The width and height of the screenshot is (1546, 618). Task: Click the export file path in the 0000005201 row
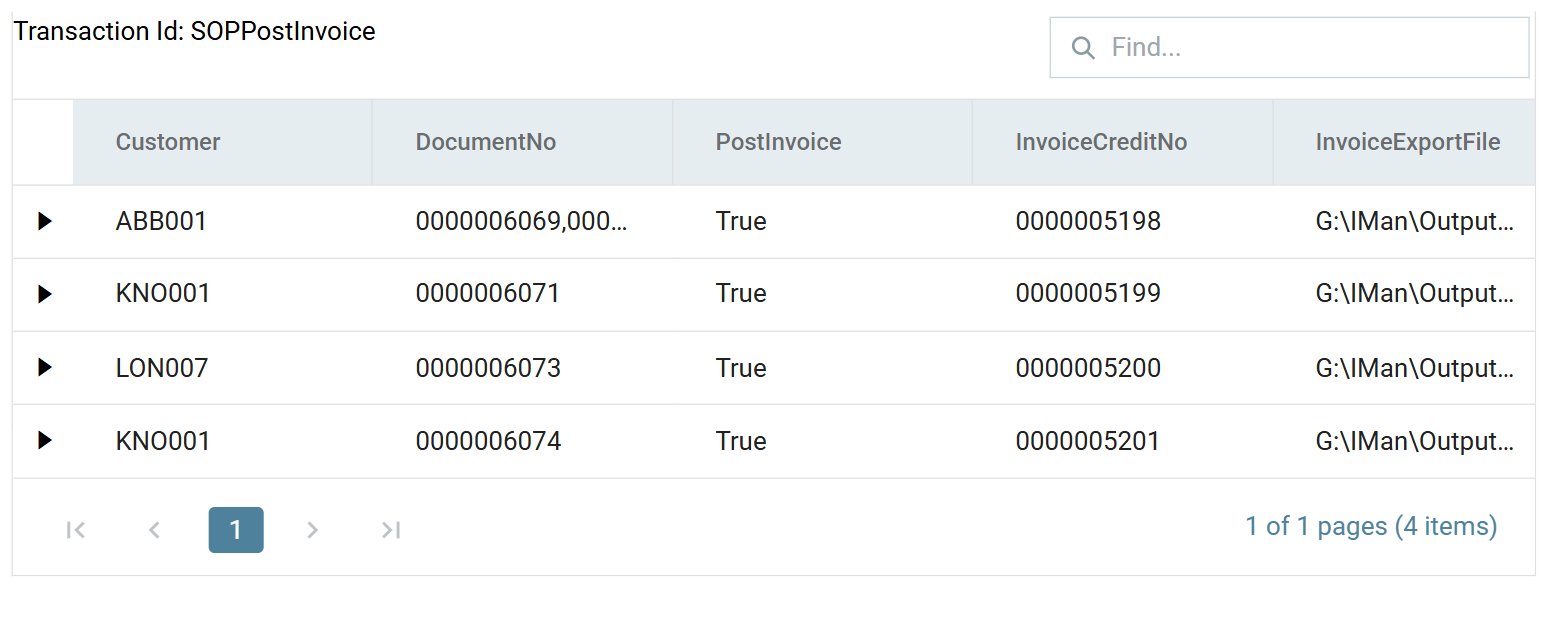click(1415, 441)
